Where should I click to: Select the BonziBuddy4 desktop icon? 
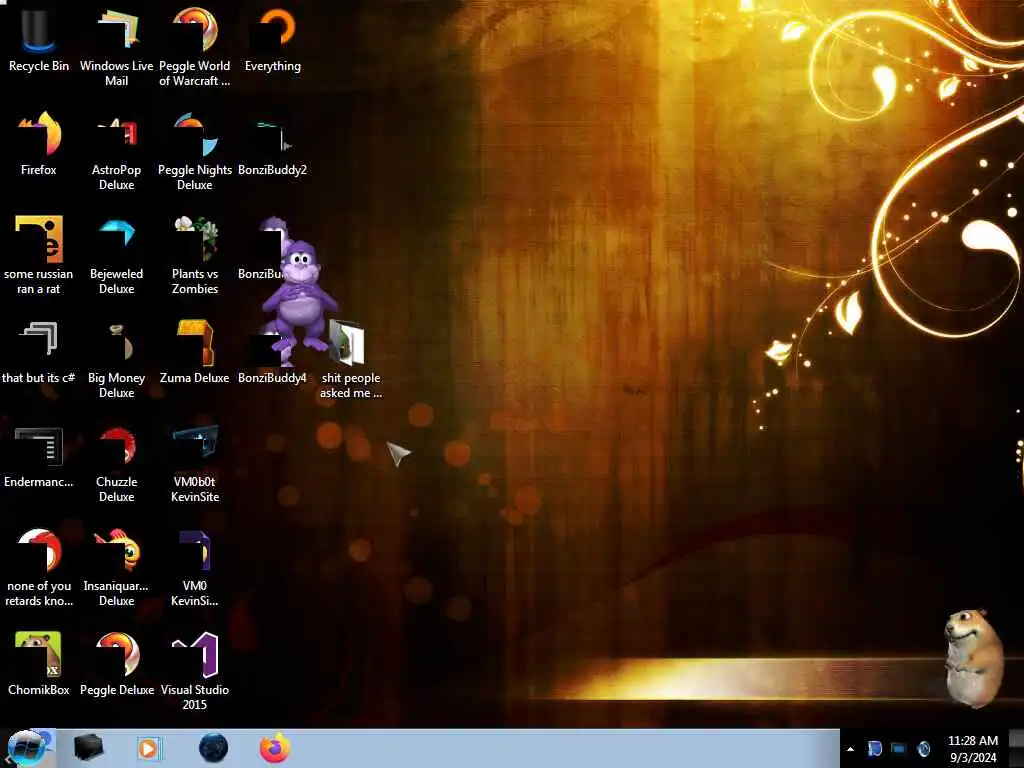tap(272, 358)
